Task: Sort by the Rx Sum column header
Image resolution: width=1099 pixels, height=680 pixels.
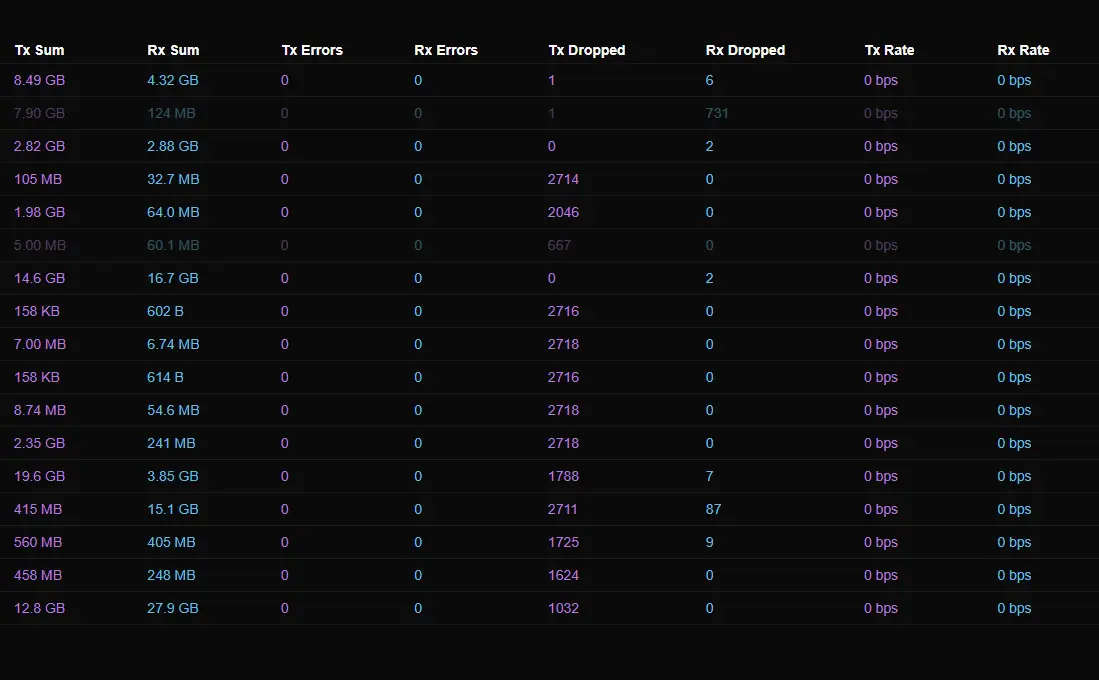Action: (x=173, y=50)
